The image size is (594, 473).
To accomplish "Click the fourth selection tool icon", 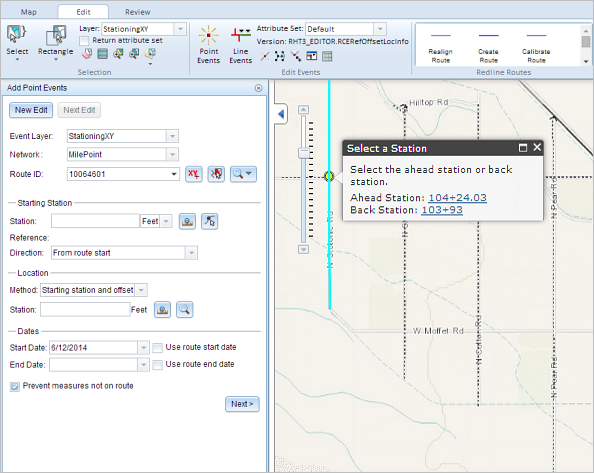I will [x=134, y=54].
